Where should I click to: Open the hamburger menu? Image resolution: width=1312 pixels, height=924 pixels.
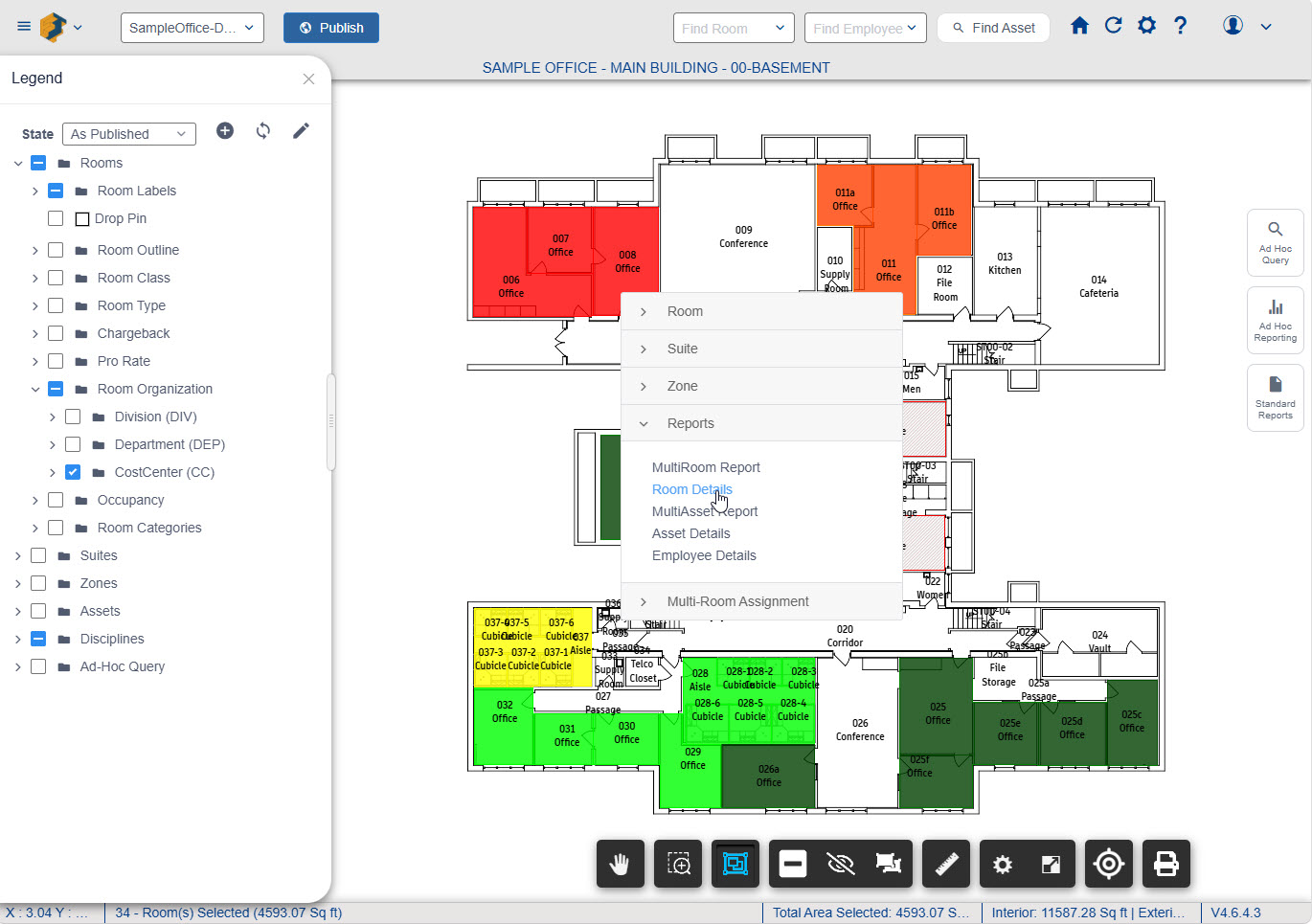(x=24, y=27)
